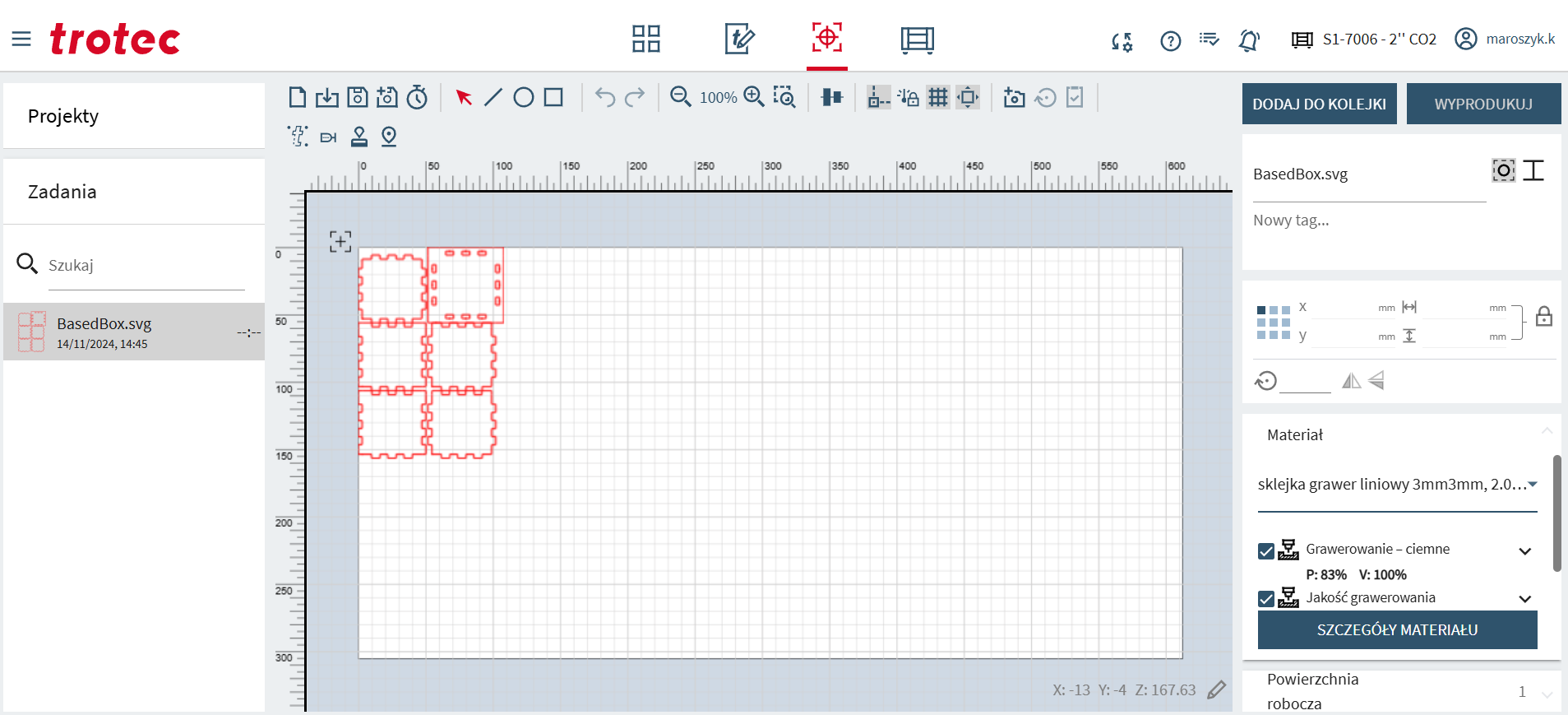
Task: Uncheck Grawerowanie – ciemne checkbox
Action: click(x=1266, y=551)
